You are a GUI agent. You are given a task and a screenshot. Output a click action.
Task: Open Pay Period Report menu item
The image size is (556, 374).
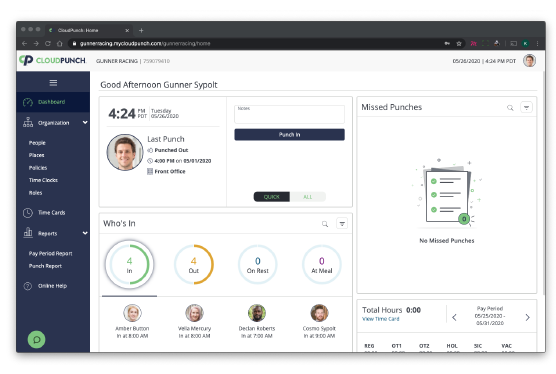point(50,253)
